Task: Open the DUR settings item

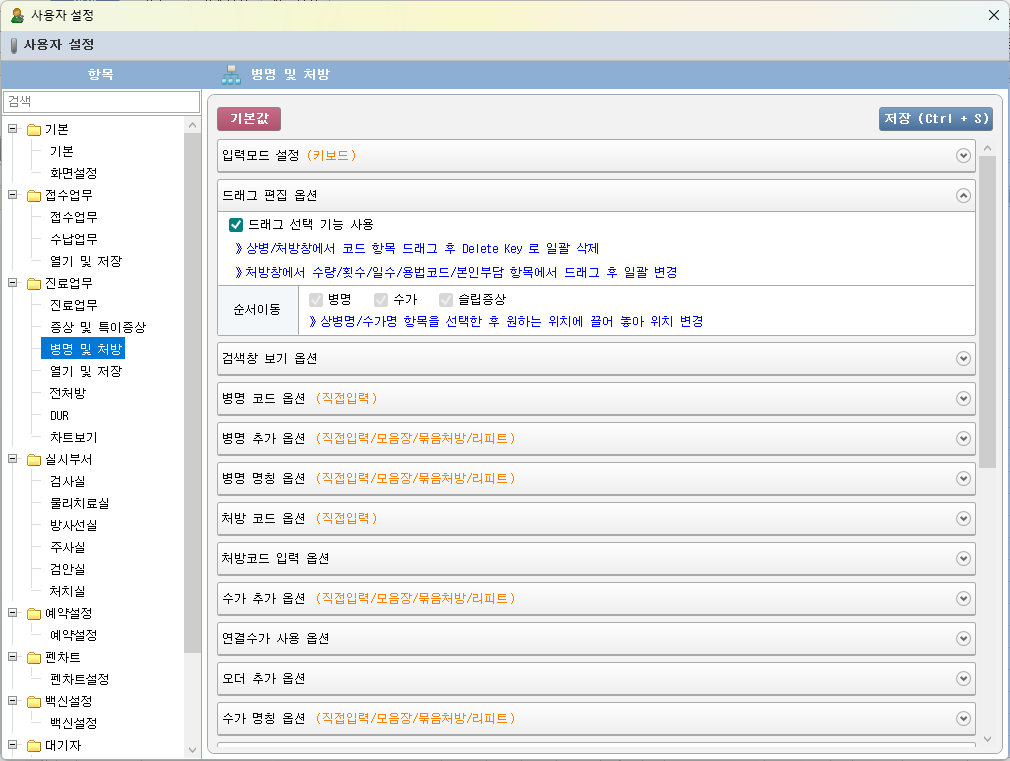Action: [x=60, y=415]
